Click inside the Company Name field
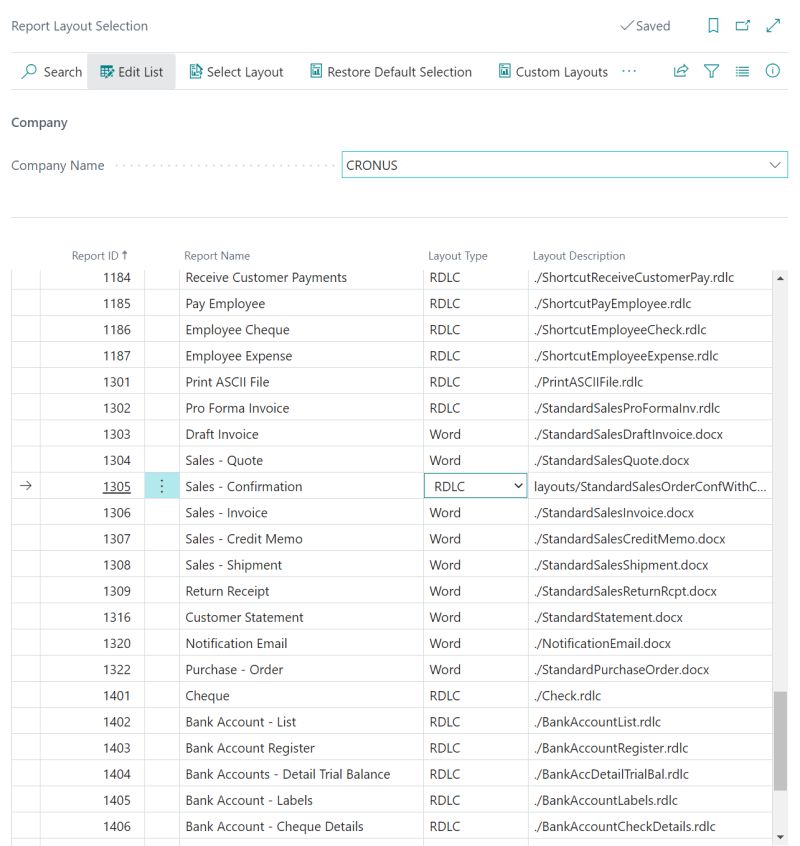The height and width of the screenshot is (846, 800). tap(500, 163)
